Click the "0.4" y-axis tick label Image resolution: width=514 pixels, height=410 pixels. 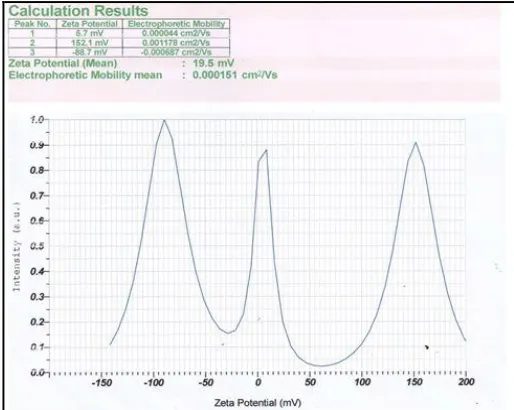pos(37,271)
